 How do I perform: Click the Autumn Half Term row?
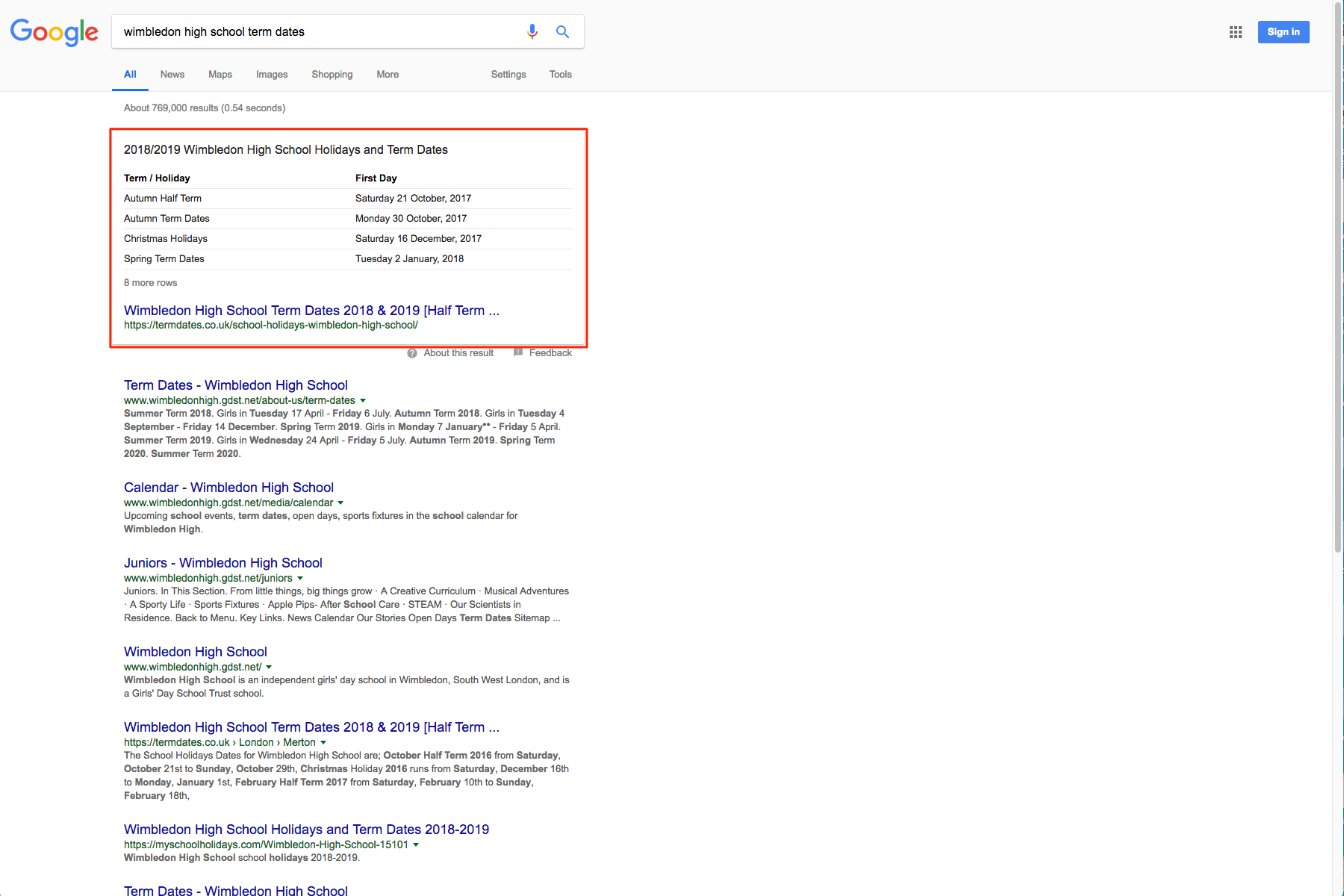point(348,199)
